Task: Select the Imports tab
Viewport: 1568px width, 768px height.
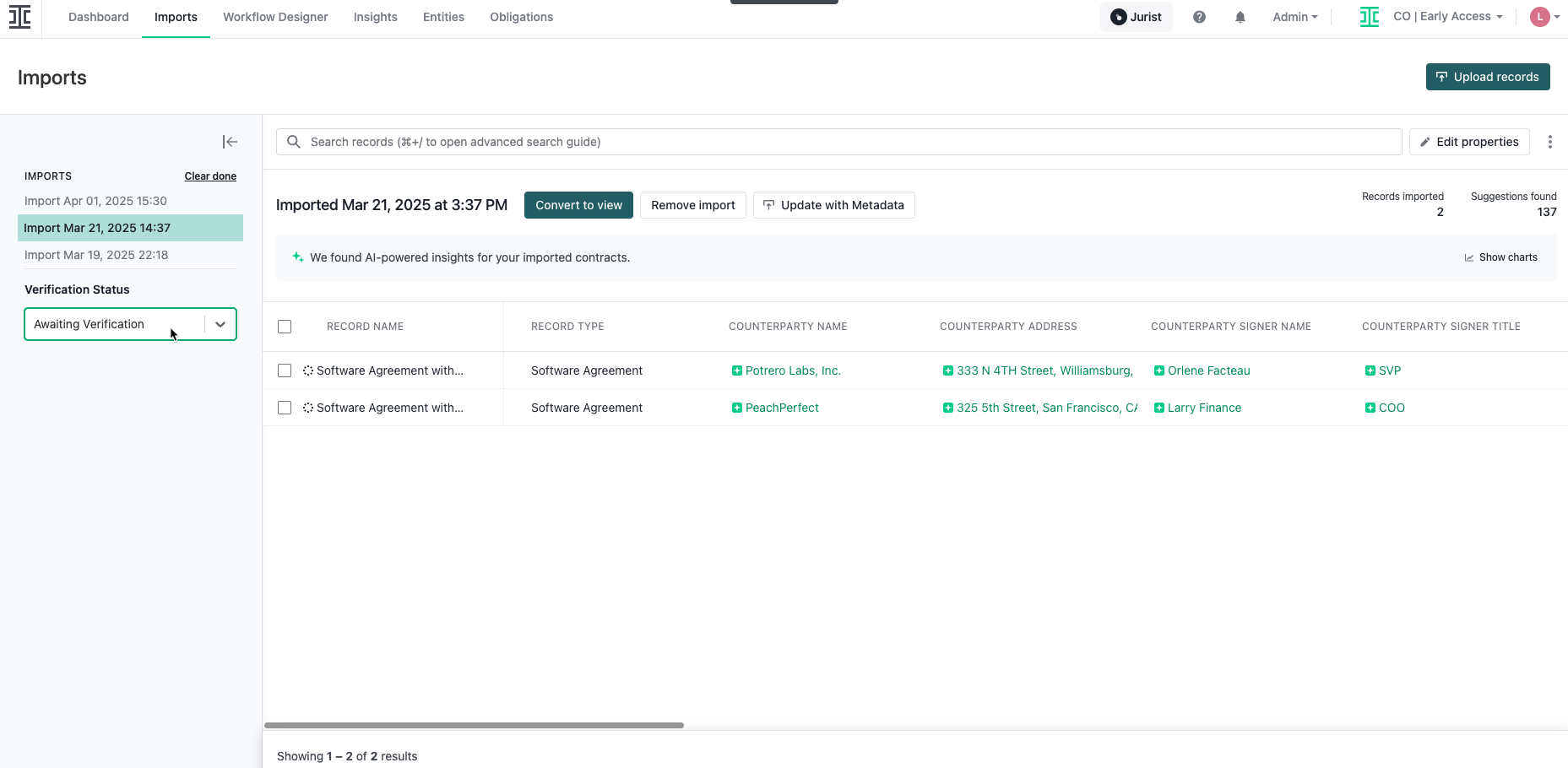Action: (x=176, y=17)
